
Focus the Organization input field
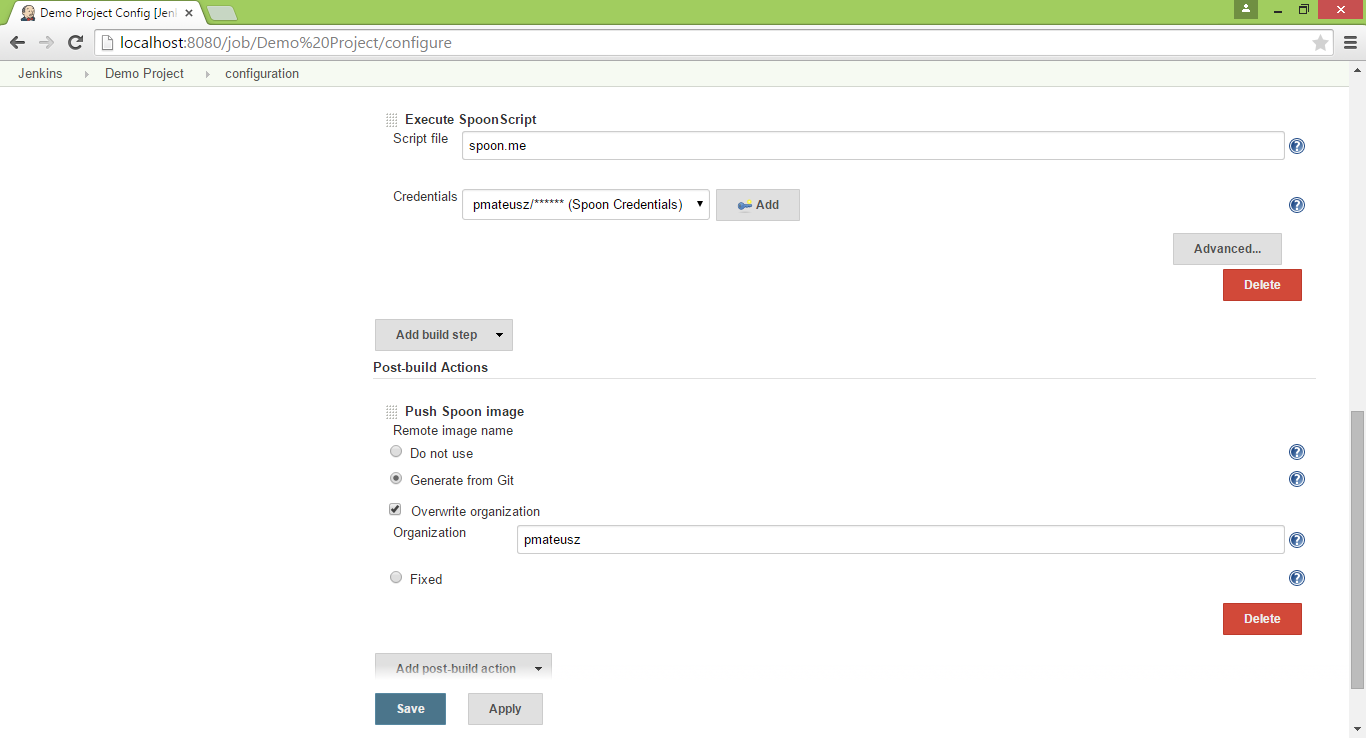point(901,540)
